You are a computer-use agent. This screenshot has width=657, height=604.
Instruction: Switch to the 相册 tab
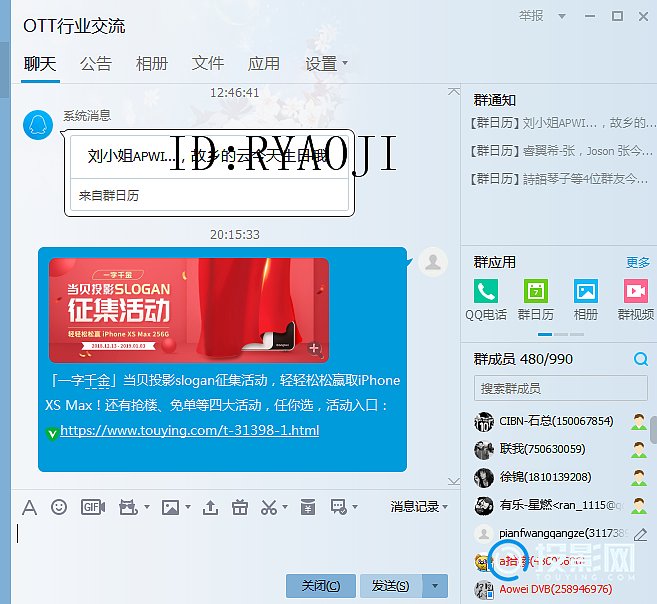[x=152, y=64]
